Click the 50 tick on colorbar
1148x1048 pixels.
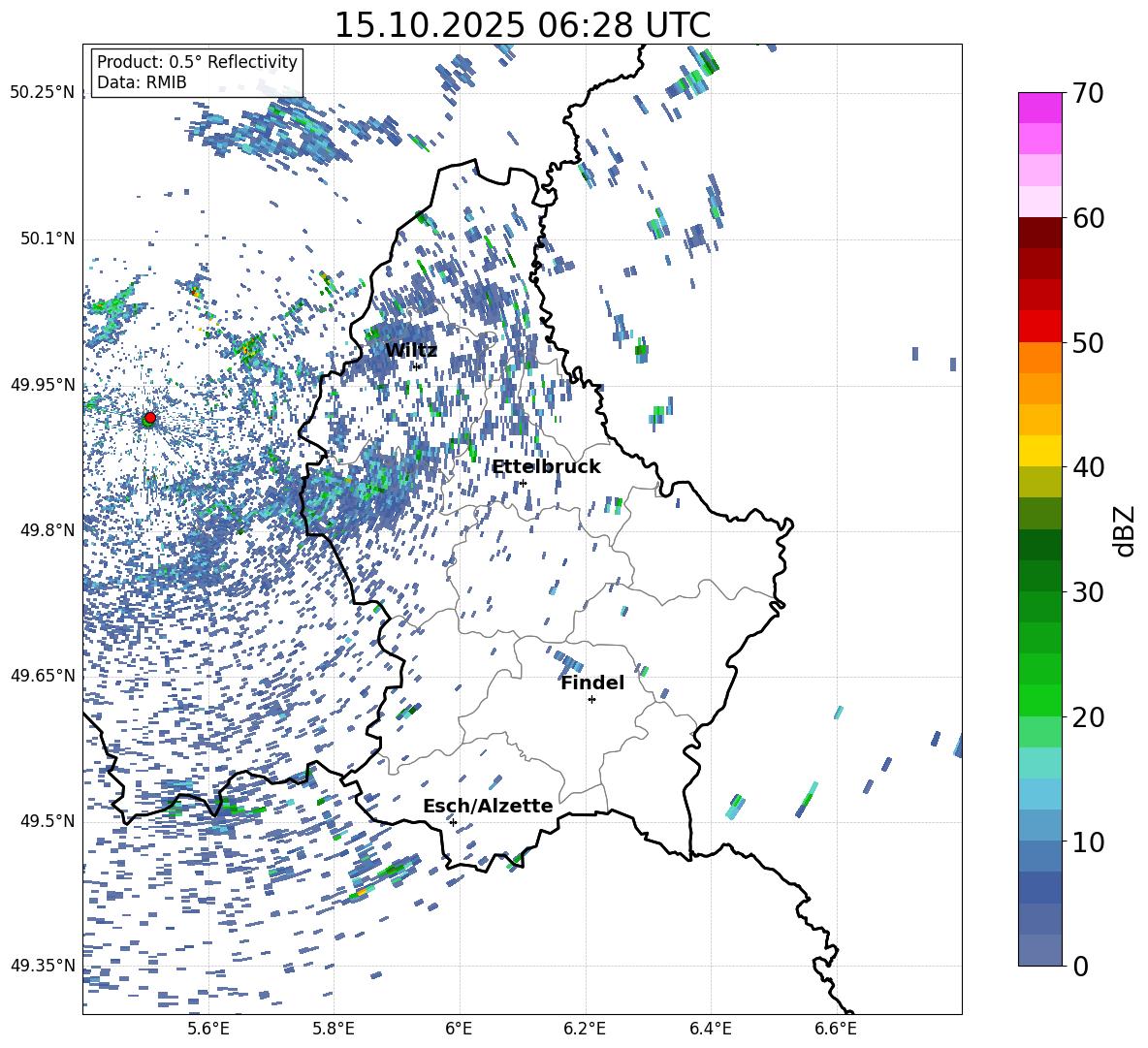1088,342
